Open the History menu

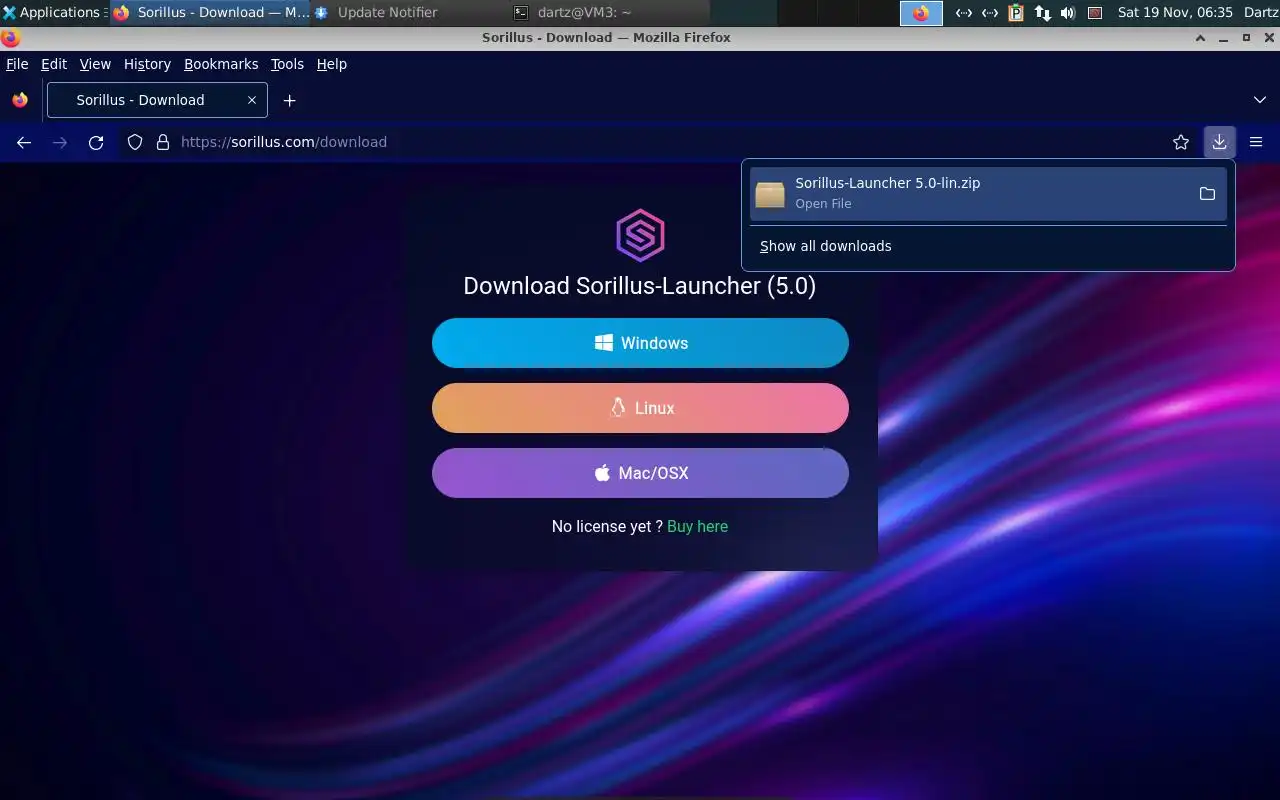(147, 64)
